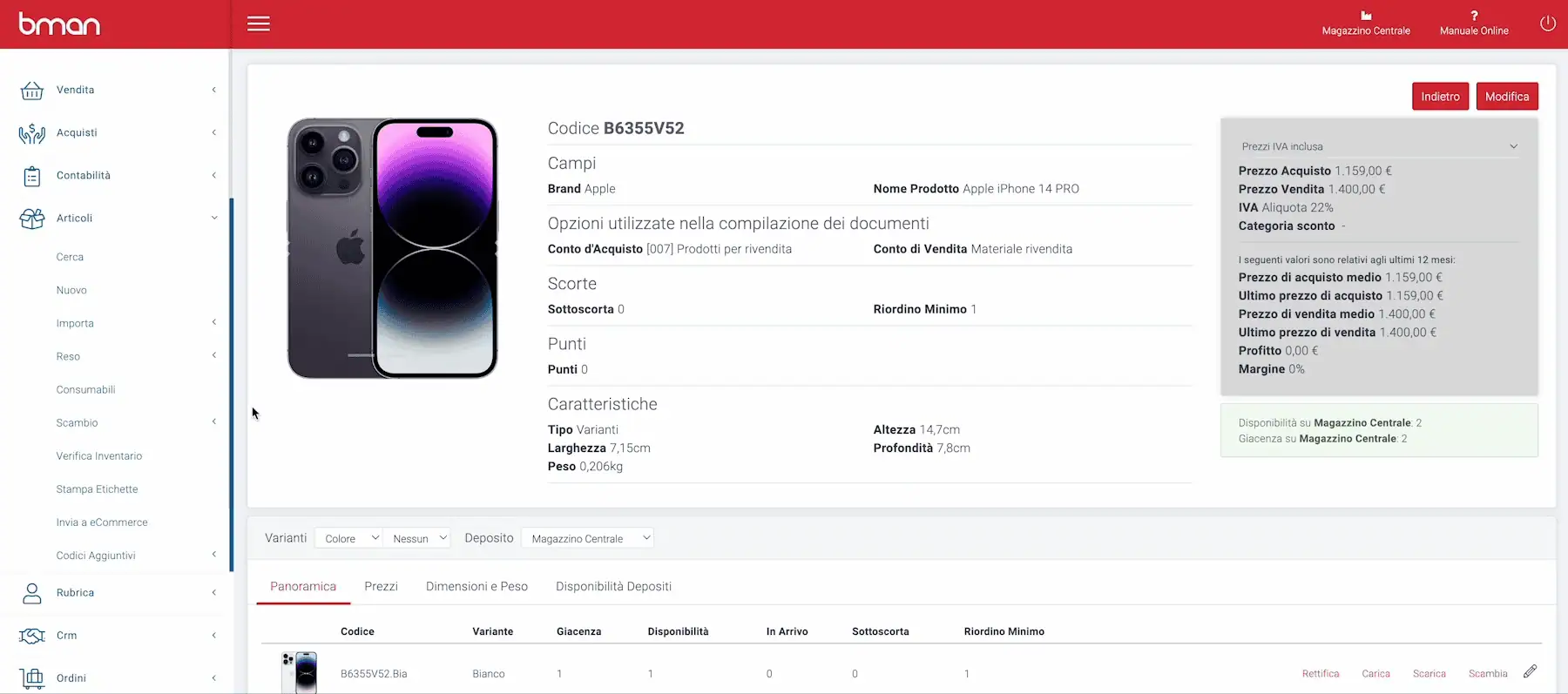The image size is (1568, 694).
Task: Click the B6355V52.Bia code cell
Action: pyautogui.click(x=374, y=673)
